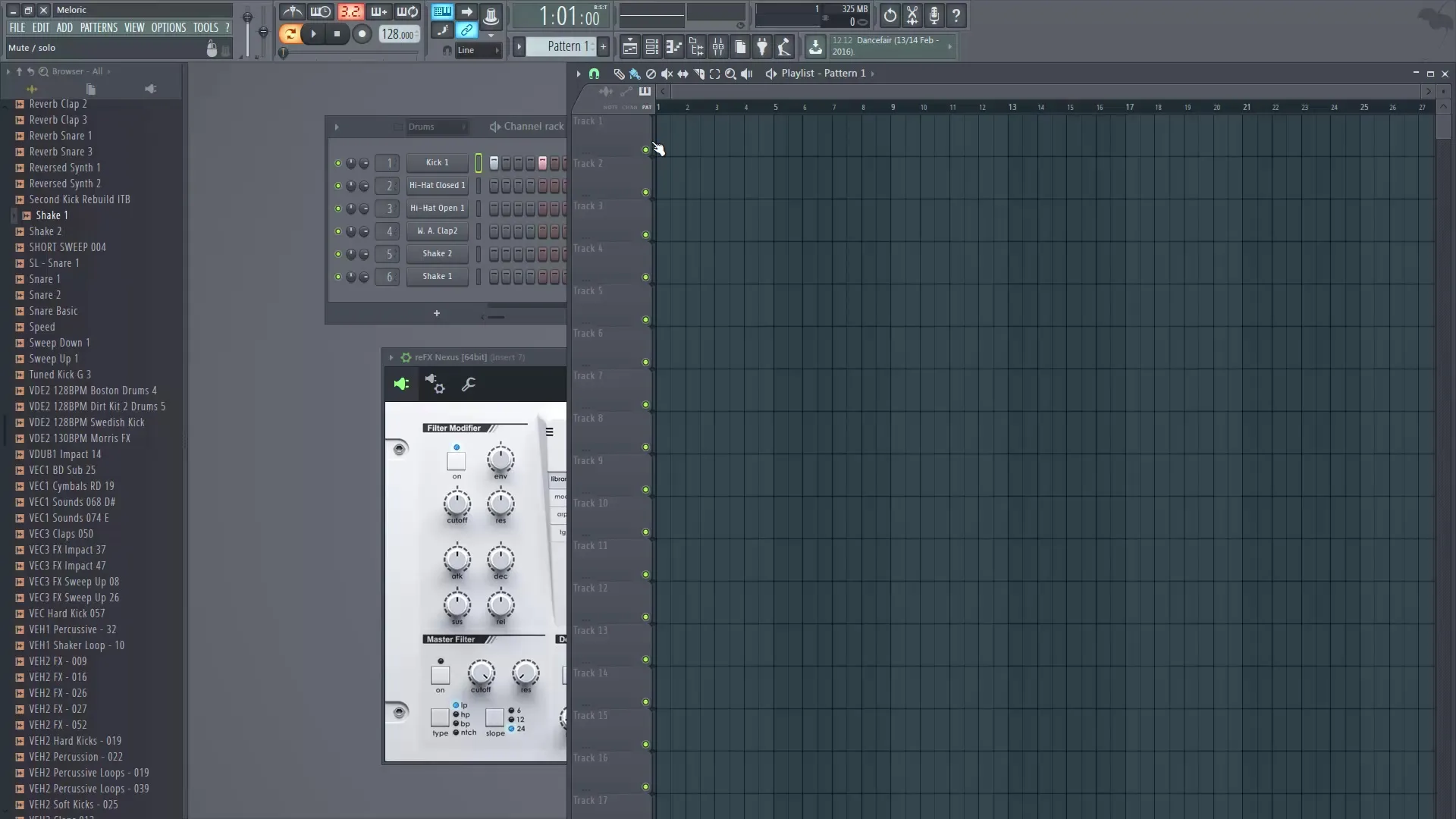
Task: Open the smart find search in the Browser
Action: pos(44,71)
